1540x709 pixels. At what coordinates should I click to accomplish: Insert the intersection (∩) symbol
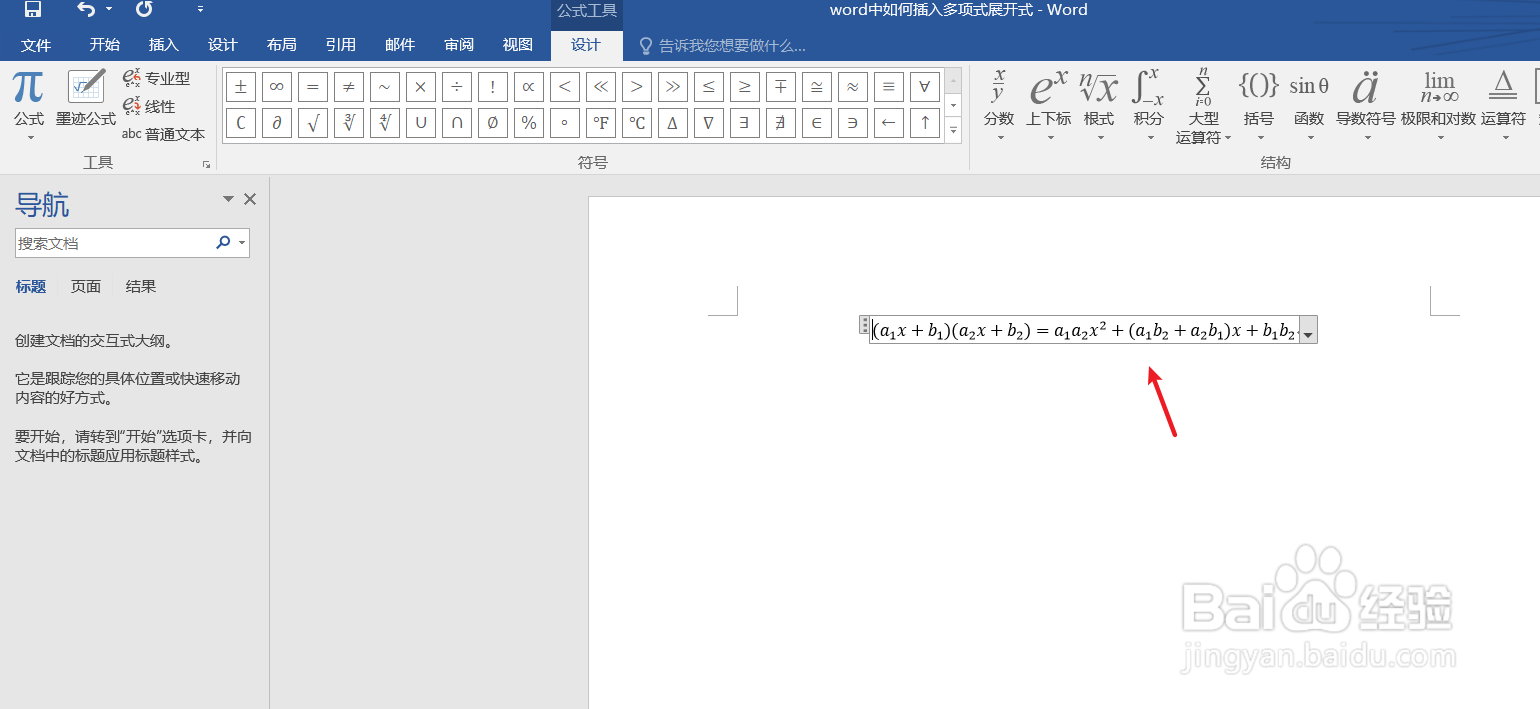(x=457, y=123)
